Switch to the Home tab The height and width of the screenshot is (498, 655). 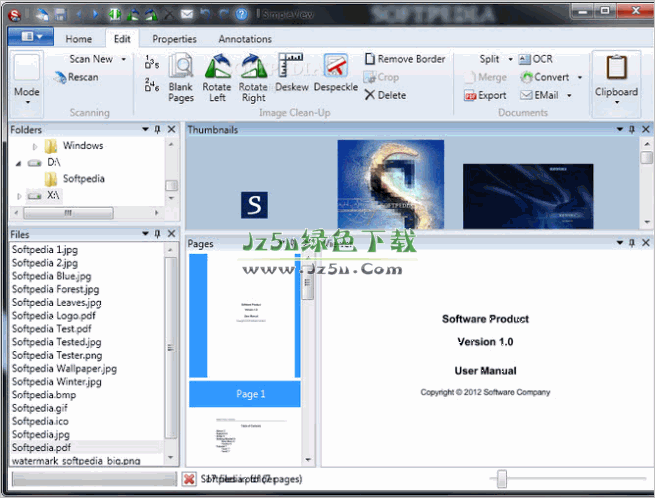[x=79, y=39]
